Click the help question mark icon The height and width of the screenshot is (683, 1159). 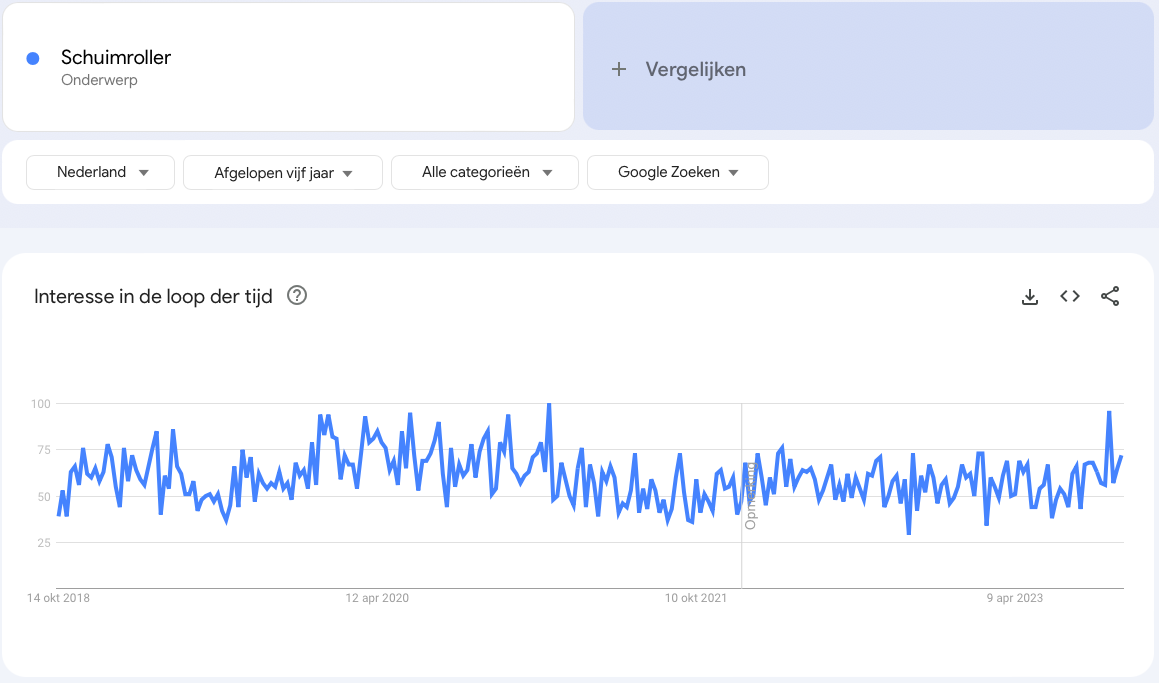[296, 296]
